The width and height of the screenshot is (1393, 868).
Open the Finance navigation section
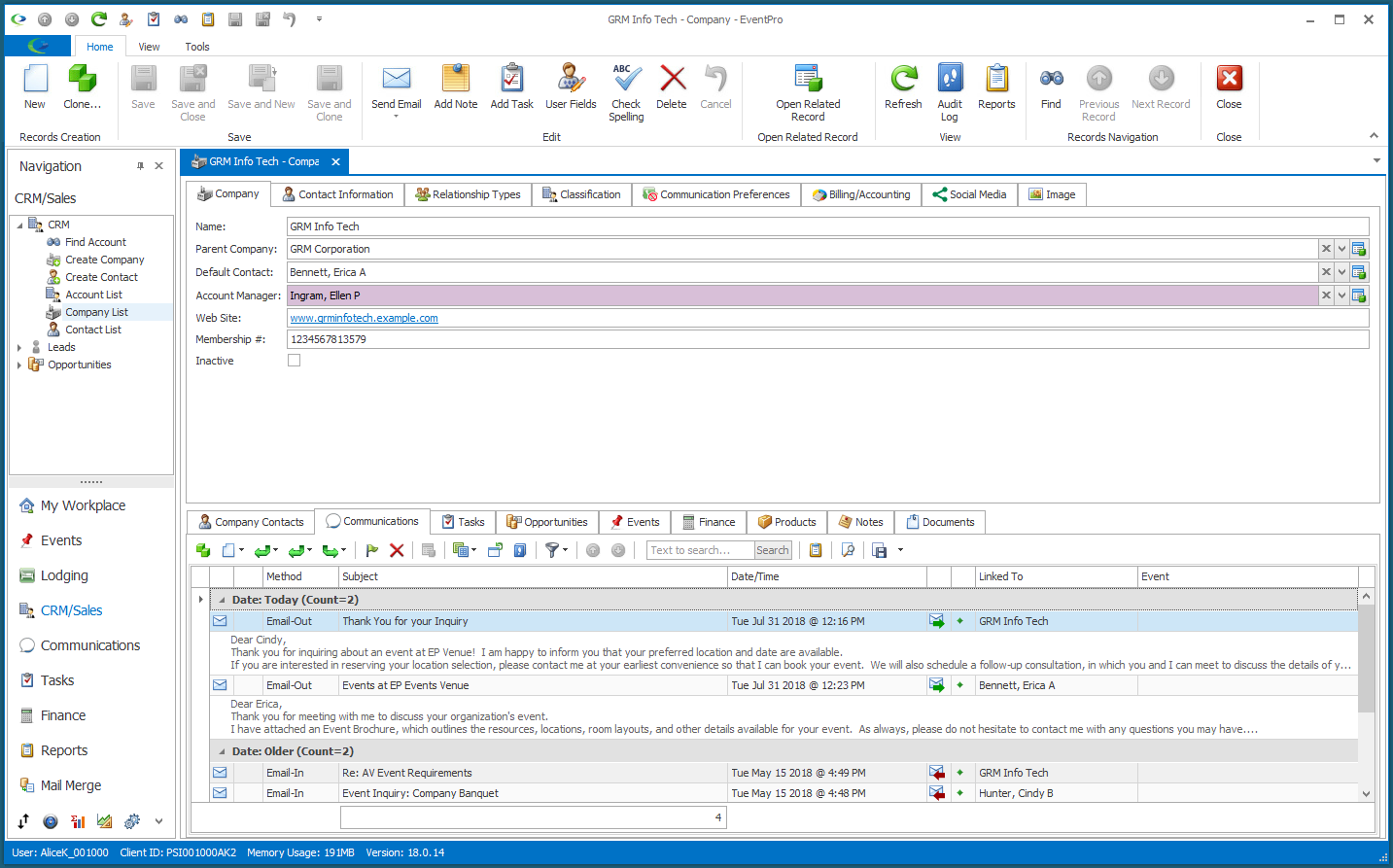click(x=63, y=715)
